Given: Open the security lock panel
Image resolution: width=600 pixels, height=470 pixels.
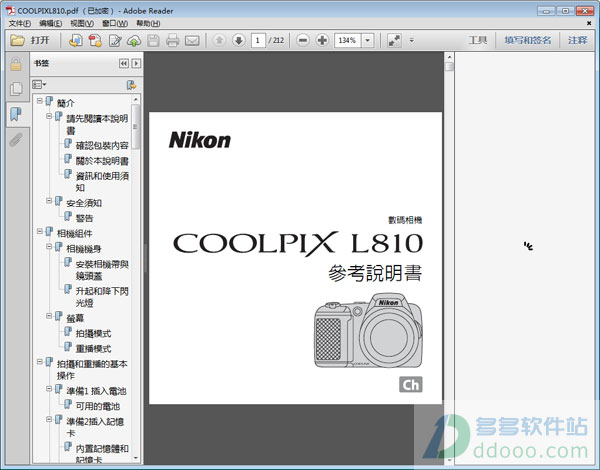Looking at the screenshot, I should pos(16,64).
